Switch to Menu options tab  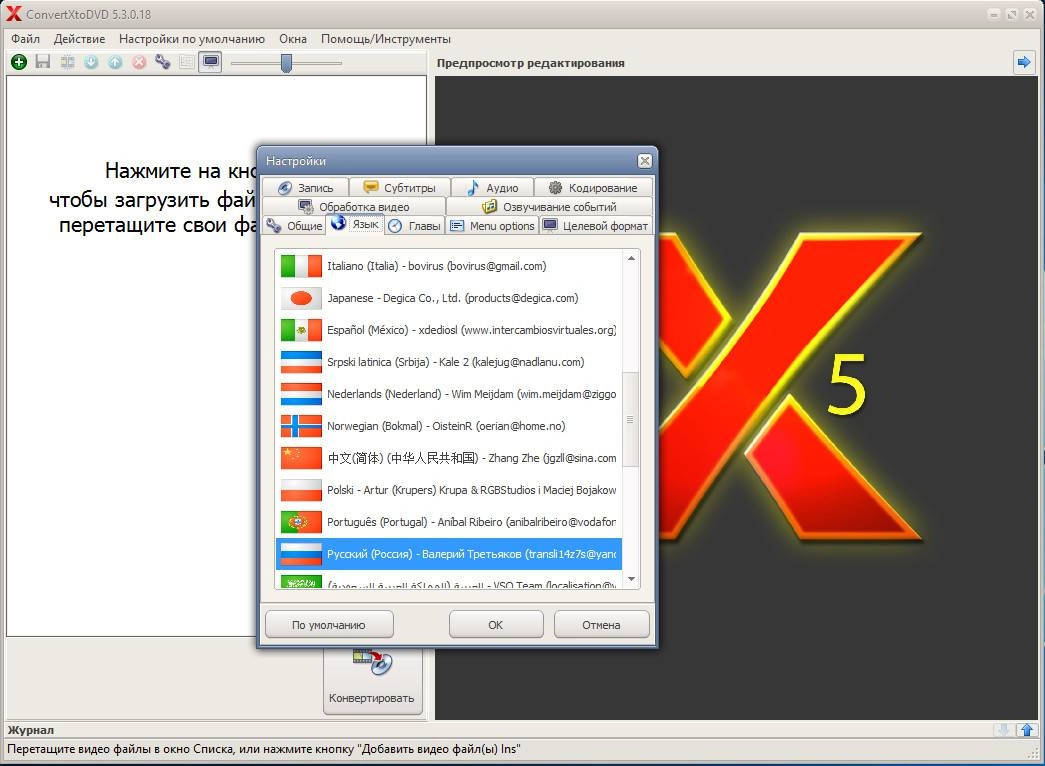[x=493, y=225]
